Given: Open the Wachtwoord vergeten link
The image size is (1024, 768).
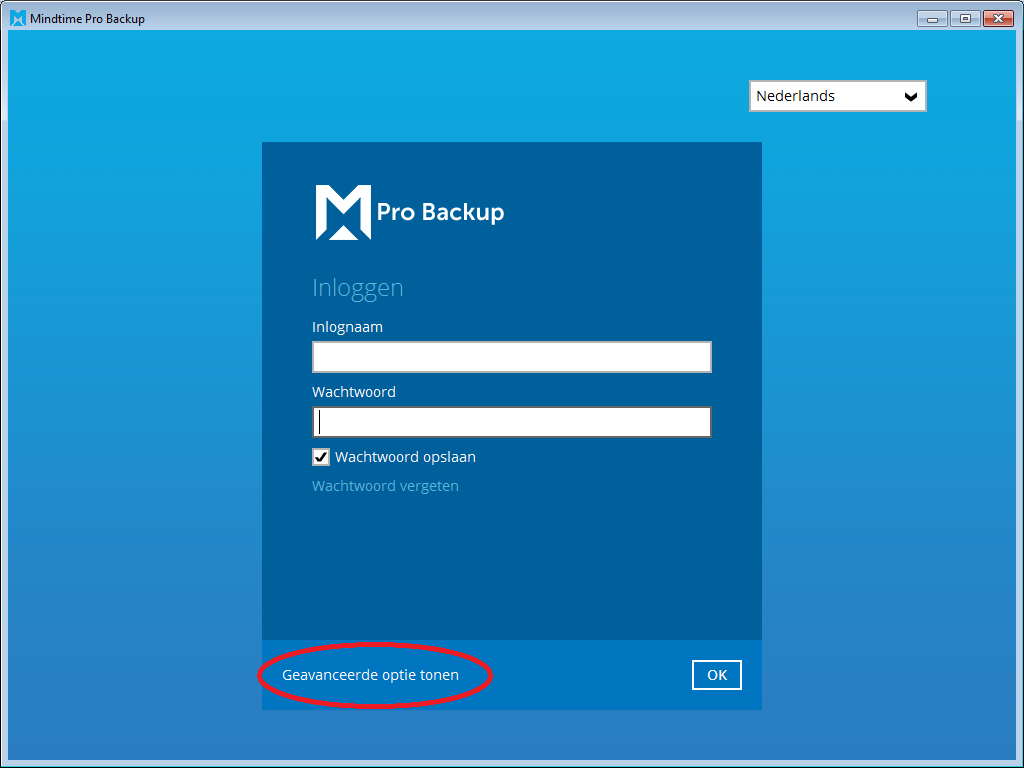Looking at the screenshot, I should (385, 486).
